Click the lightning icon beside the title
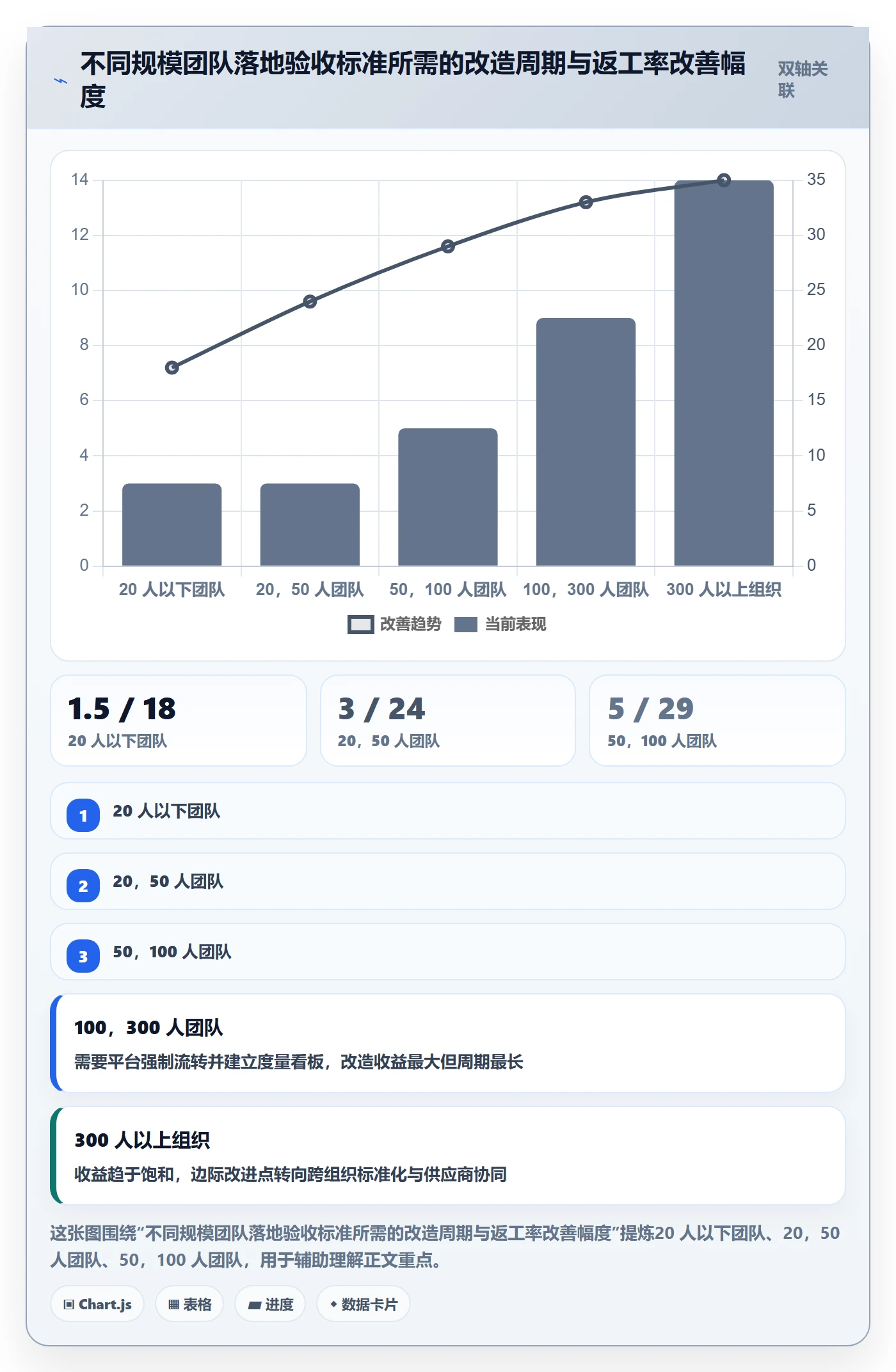 pyautogui.click(x=61, y=81)
